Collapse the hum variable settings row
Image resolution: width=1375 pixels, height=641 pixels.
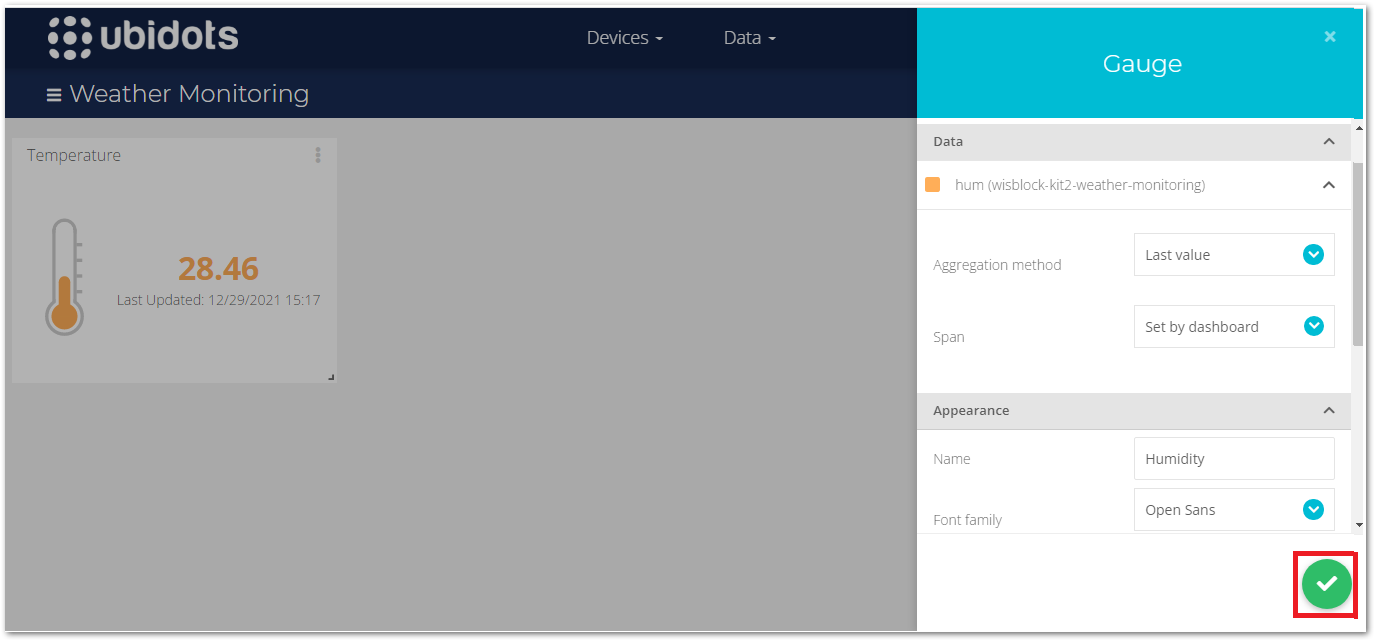click(1328, 185)
